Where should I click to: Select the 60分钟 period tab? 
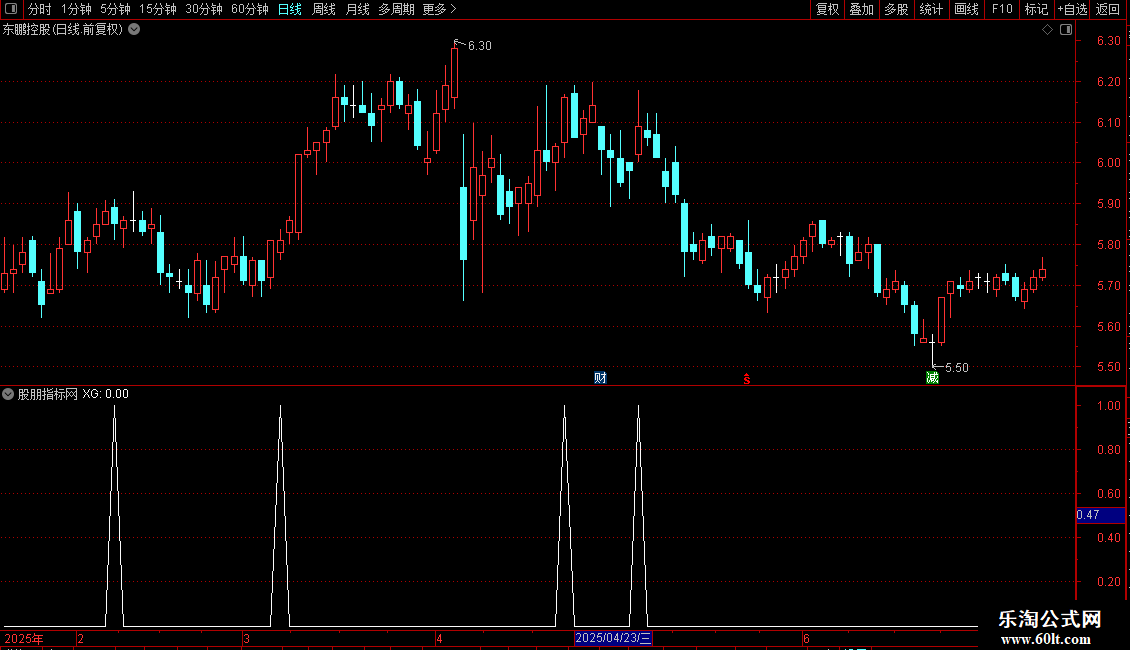pyautogui.click(x=249, y=9)
